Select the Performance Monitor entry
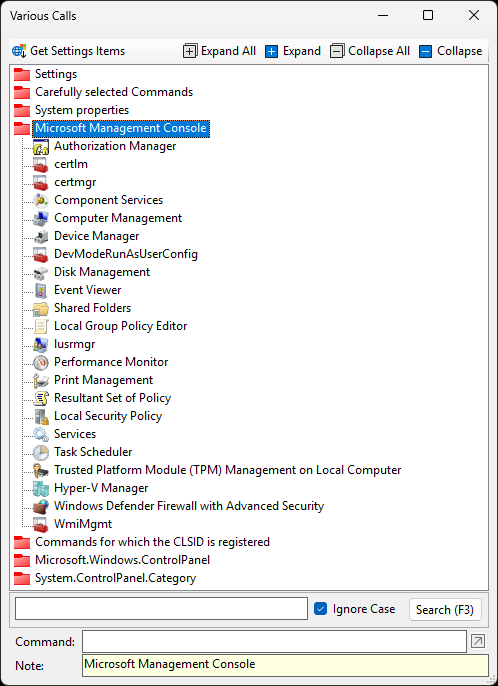Image resolution: width=498 pixels, height=686 pixels. click(111, 362)
